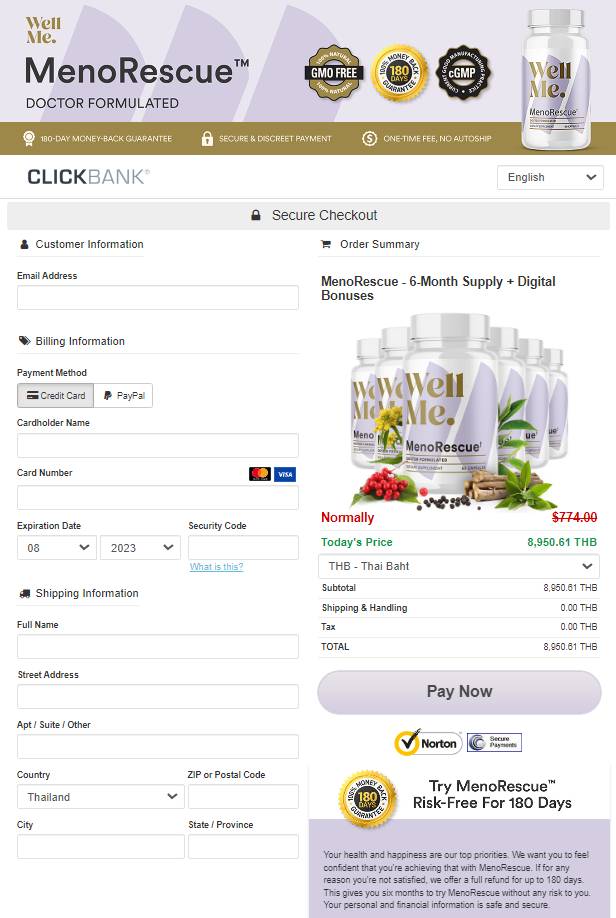This screenshot has height=918, width=616.
Task: Open the THB - Thai Baht currency dropdown
Action: click(x=459, y=566)
